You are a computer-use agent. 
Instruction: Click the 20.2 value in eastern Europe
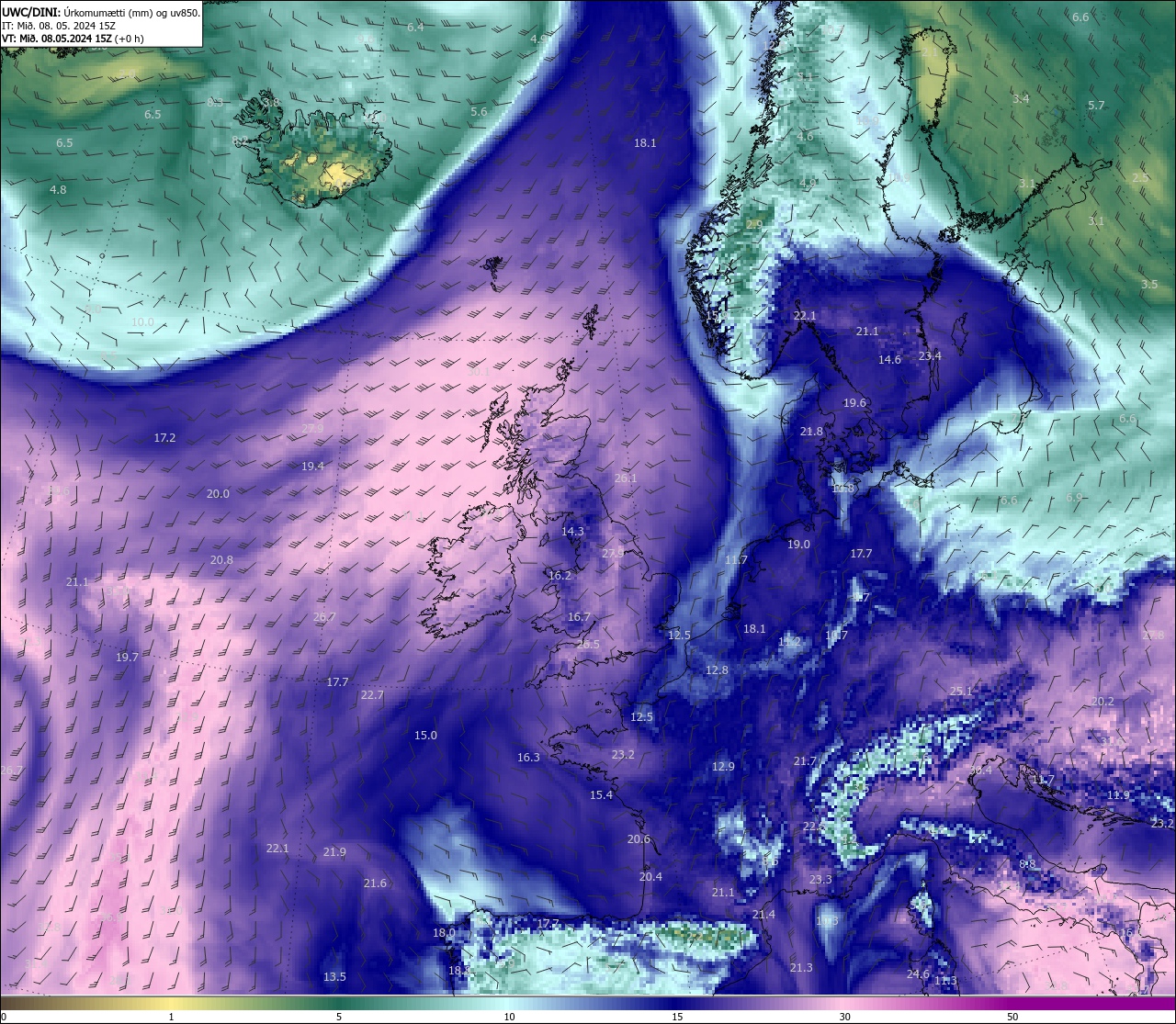pyautogui.click(x=1102, y=702)
